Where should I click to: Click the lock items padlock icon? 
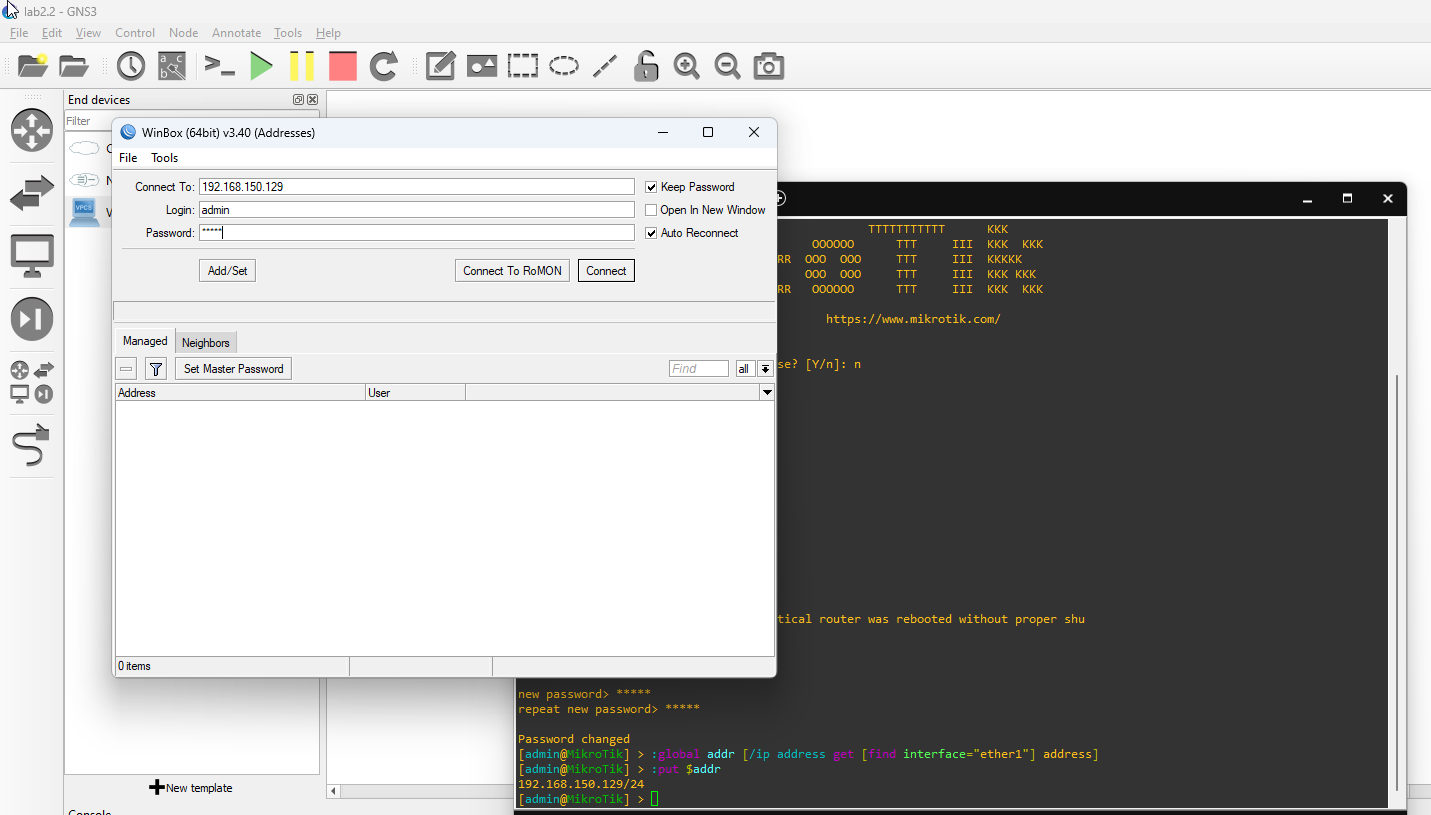coord(646,66)
